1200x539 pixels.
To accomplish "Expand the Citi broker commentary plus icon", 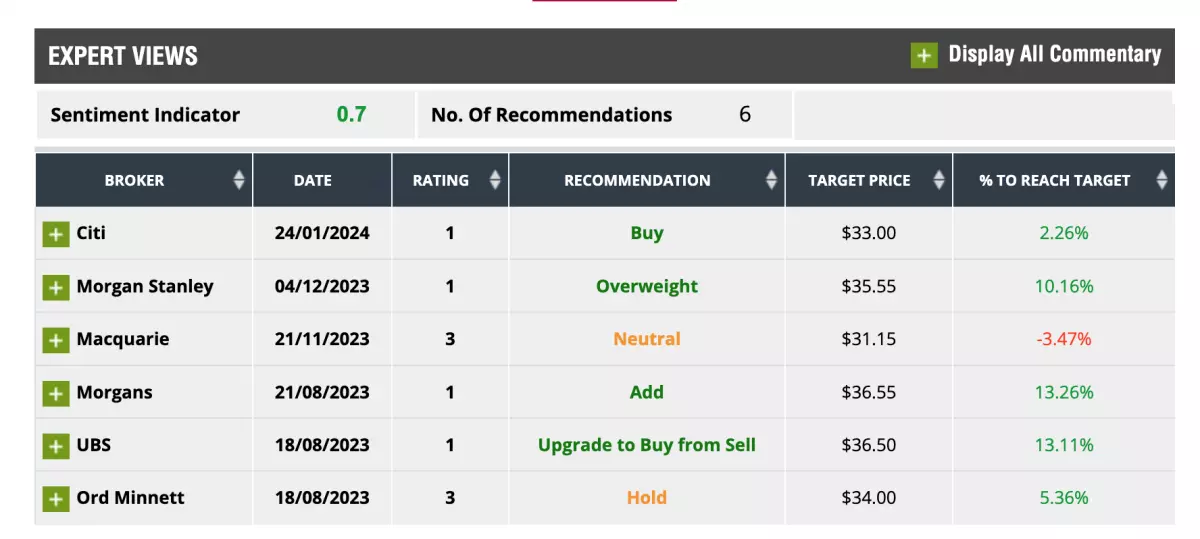I will point(56,235).
